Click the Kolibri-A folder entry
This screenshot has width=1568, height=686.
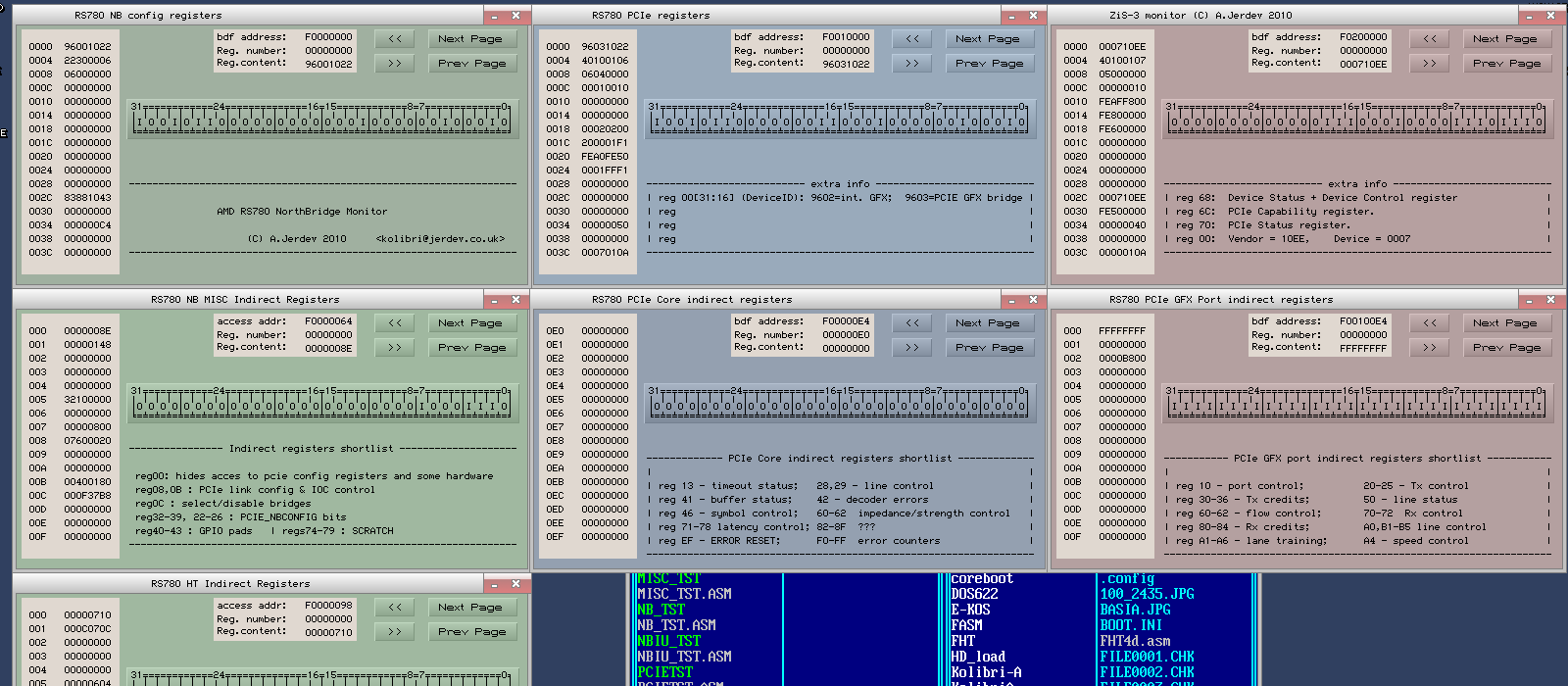click(986, 672)
